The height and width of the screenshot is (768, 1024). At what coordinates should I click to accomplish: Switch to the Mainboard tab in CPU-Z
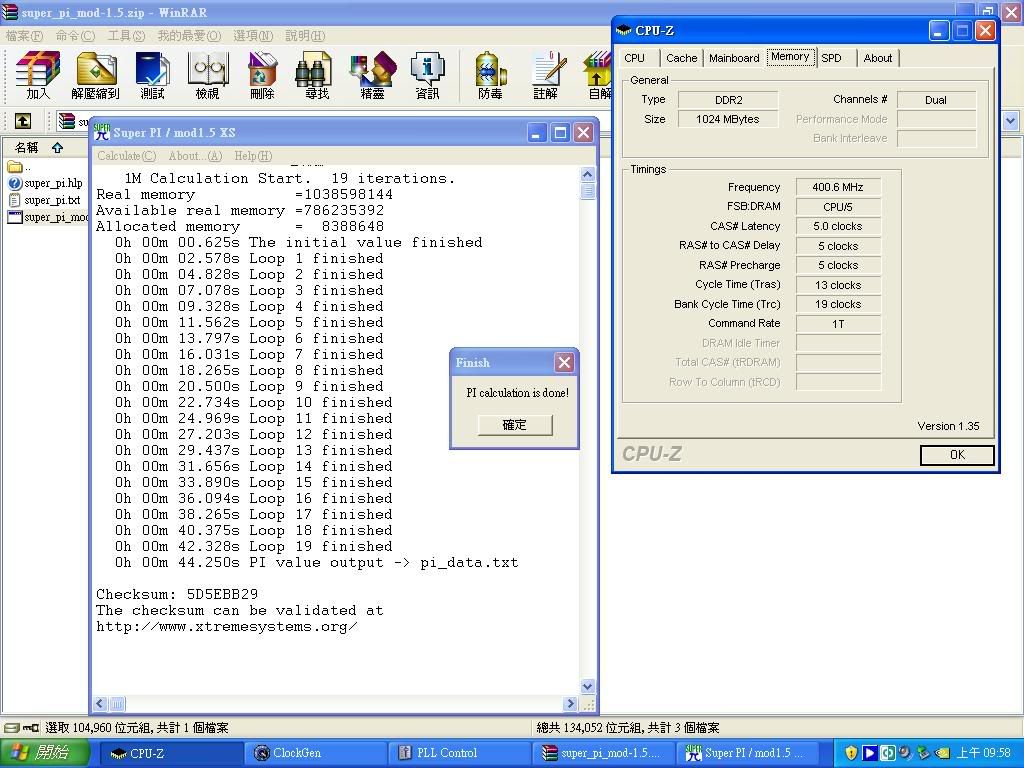[x=734, y=58]
